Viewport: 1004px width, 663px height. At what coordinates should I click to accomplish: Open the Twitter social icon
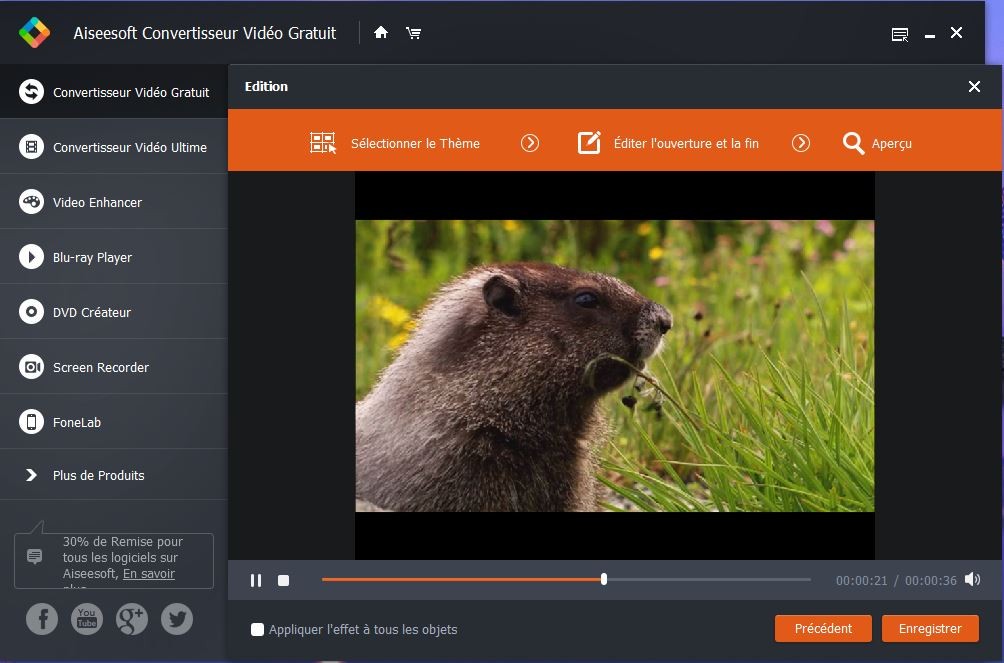coord(177,619)
